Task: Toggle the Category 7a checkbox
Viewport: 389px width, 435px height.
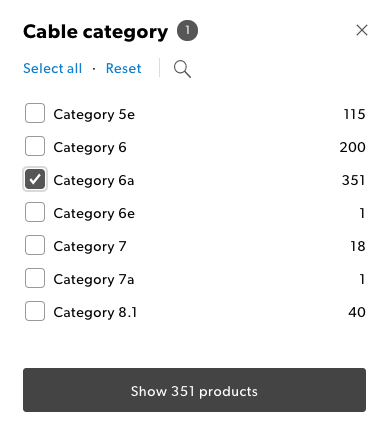Action: [35, 278]
